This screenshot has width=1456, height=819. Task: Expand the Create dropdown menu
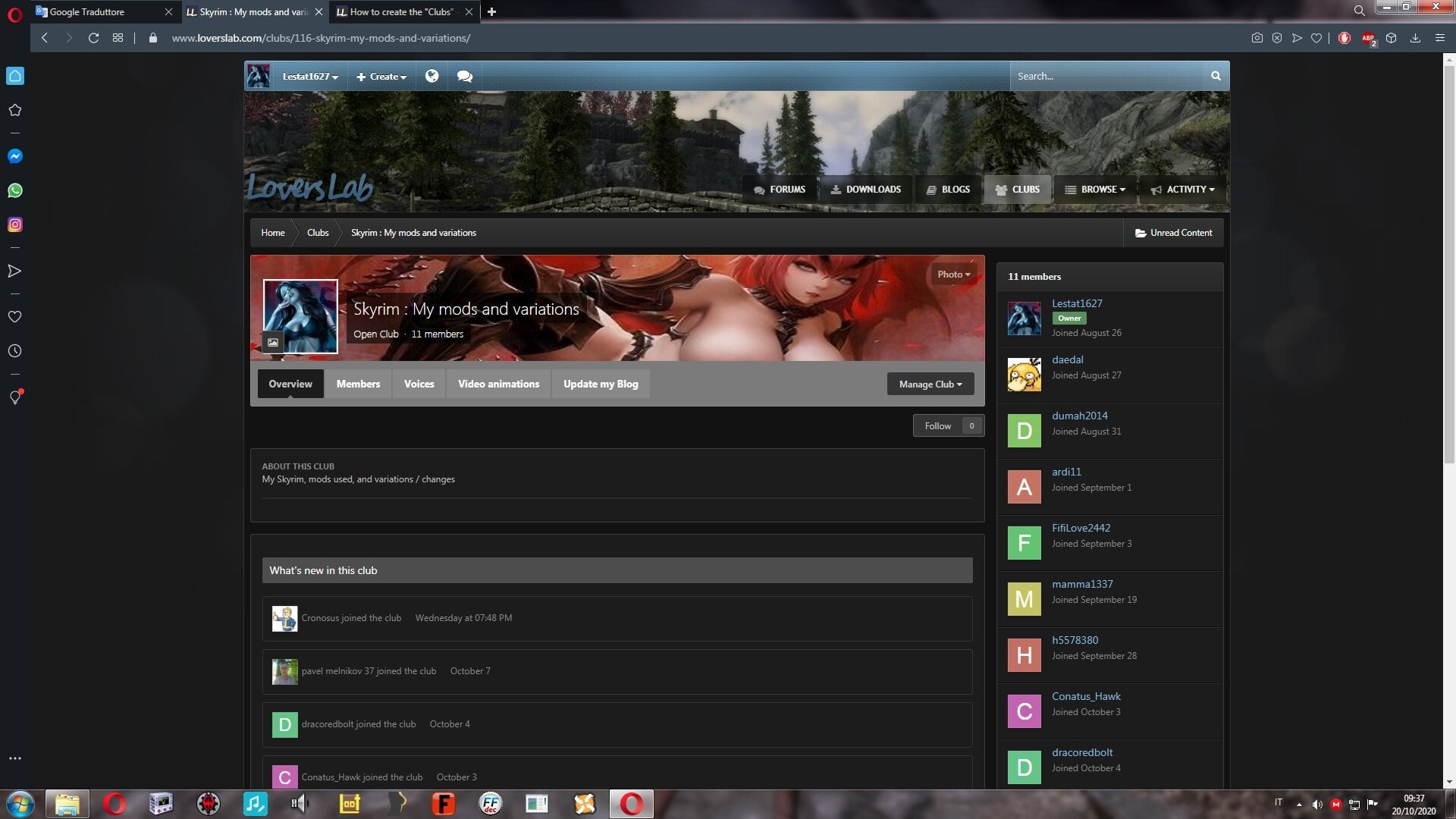[381, 77]
